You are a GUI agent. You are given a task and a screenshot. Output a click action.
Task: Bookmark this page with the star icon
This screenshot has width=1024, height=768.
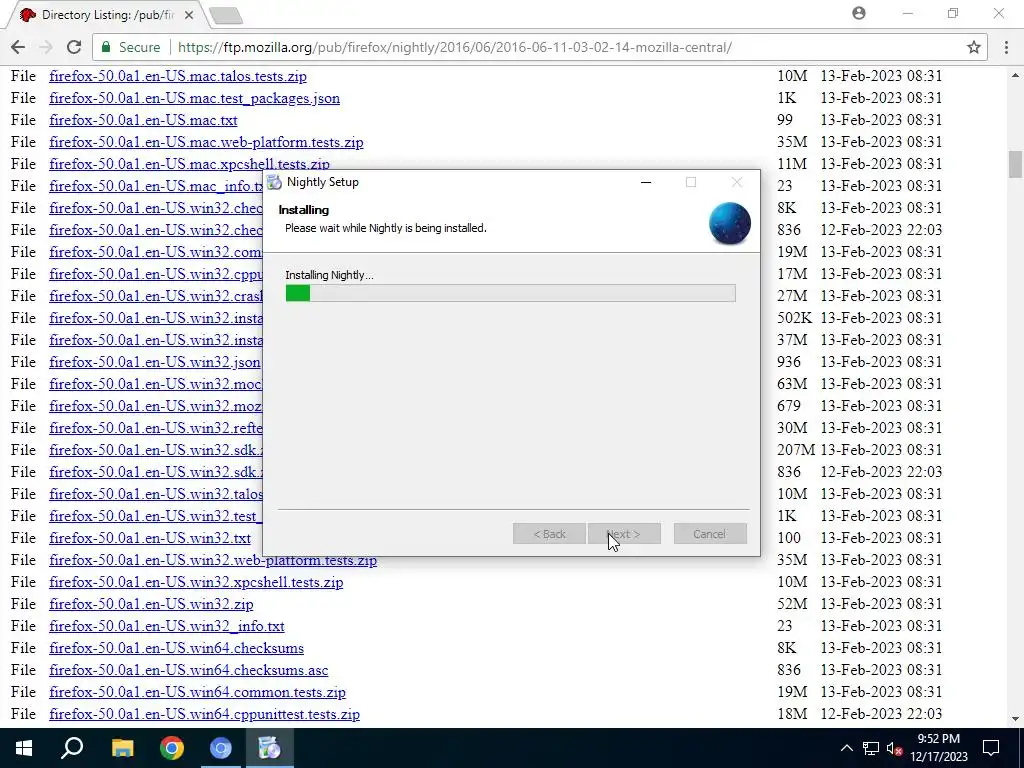pos(974,47)
